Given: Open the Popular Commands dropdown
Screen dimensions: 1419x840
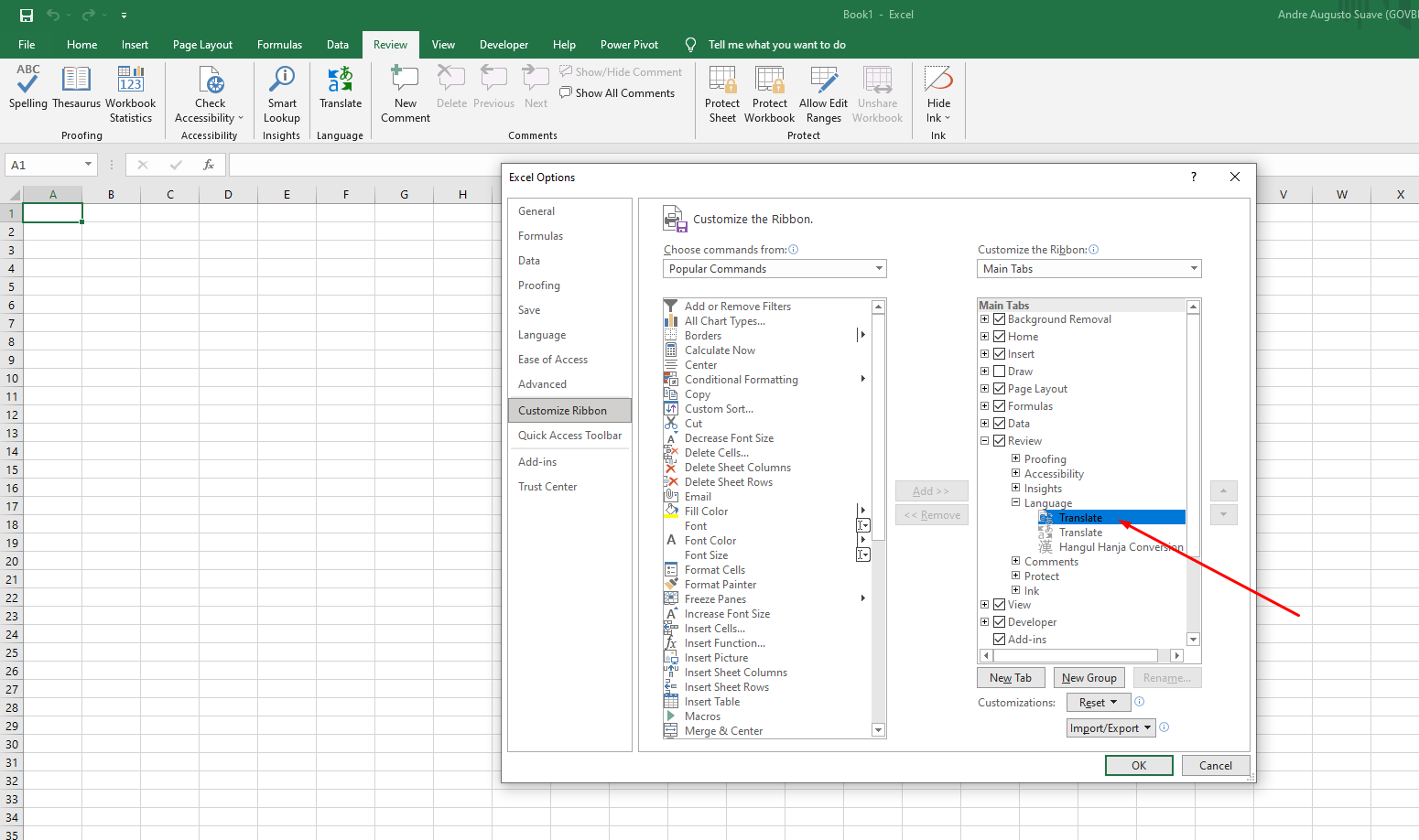Looking at the screenshot, I should [x=774, y=268].
